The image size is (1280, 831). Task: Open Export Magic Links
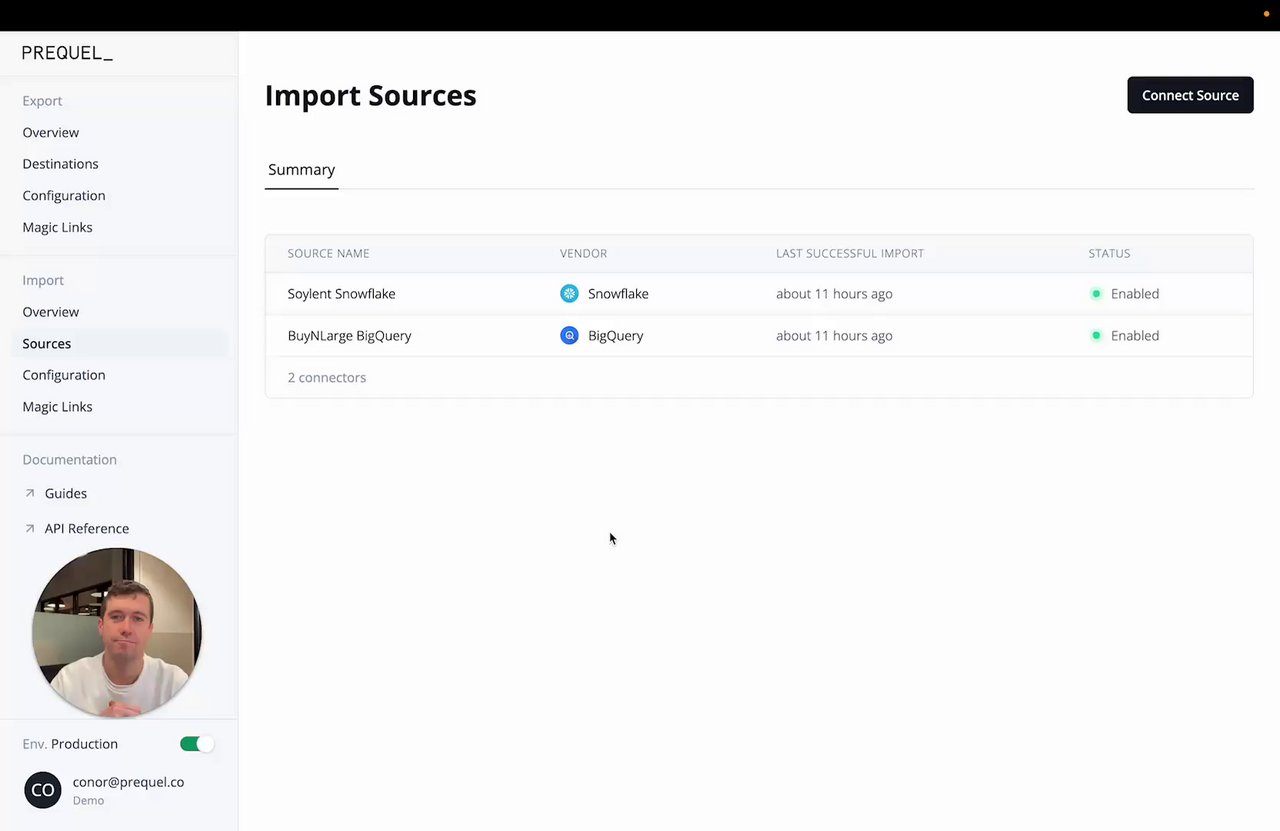point(57,227)
